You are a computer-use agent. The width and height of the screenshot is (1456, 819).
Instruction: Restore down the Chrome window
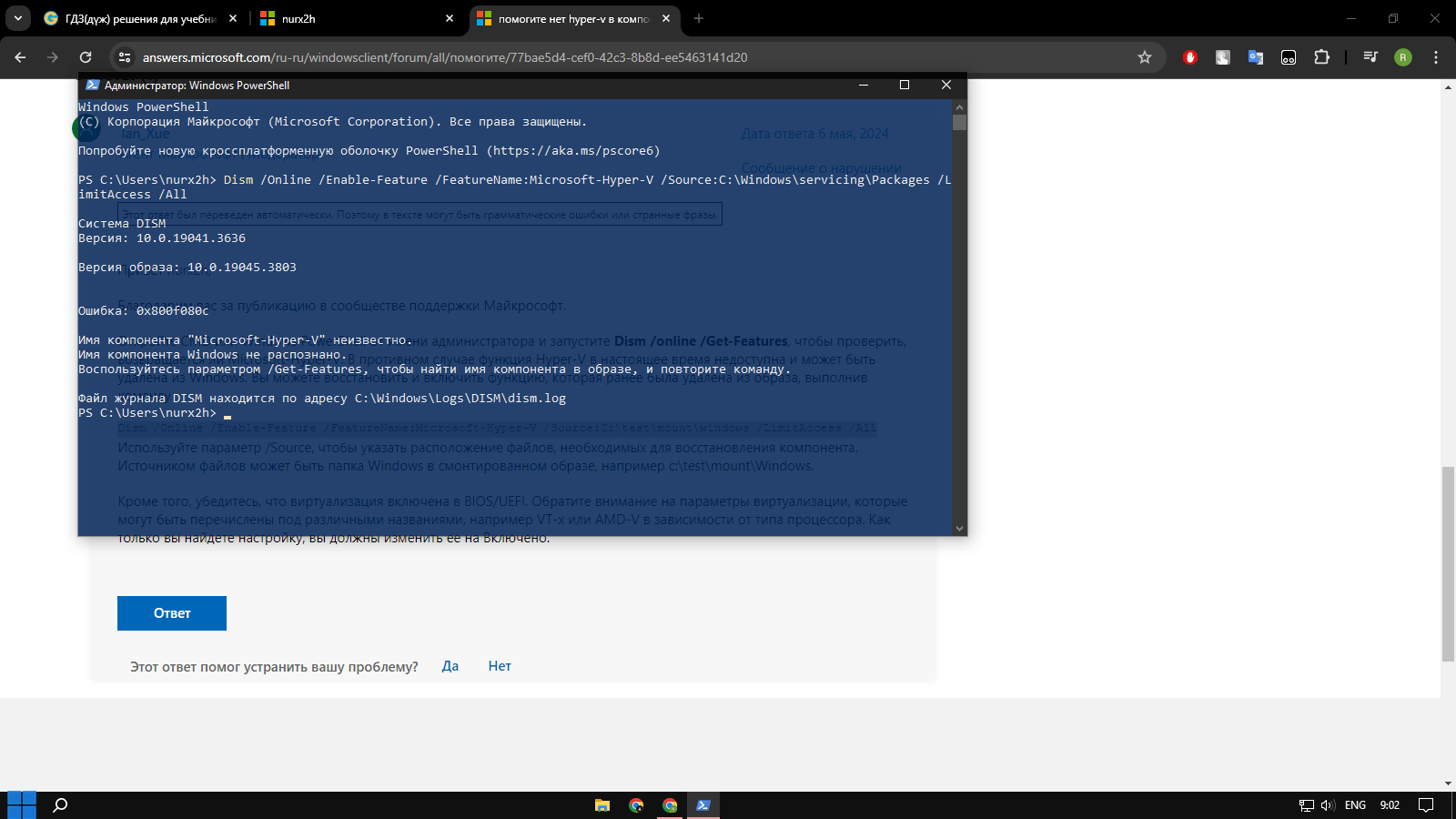click(x=1393, y=18)
